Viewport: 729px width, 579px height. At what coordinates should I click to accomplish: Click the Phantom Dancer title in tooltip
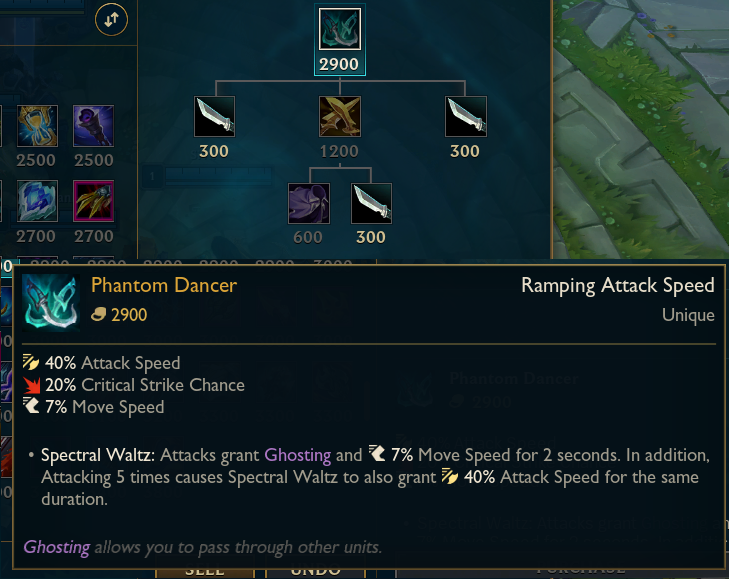[x=164, y=285]
